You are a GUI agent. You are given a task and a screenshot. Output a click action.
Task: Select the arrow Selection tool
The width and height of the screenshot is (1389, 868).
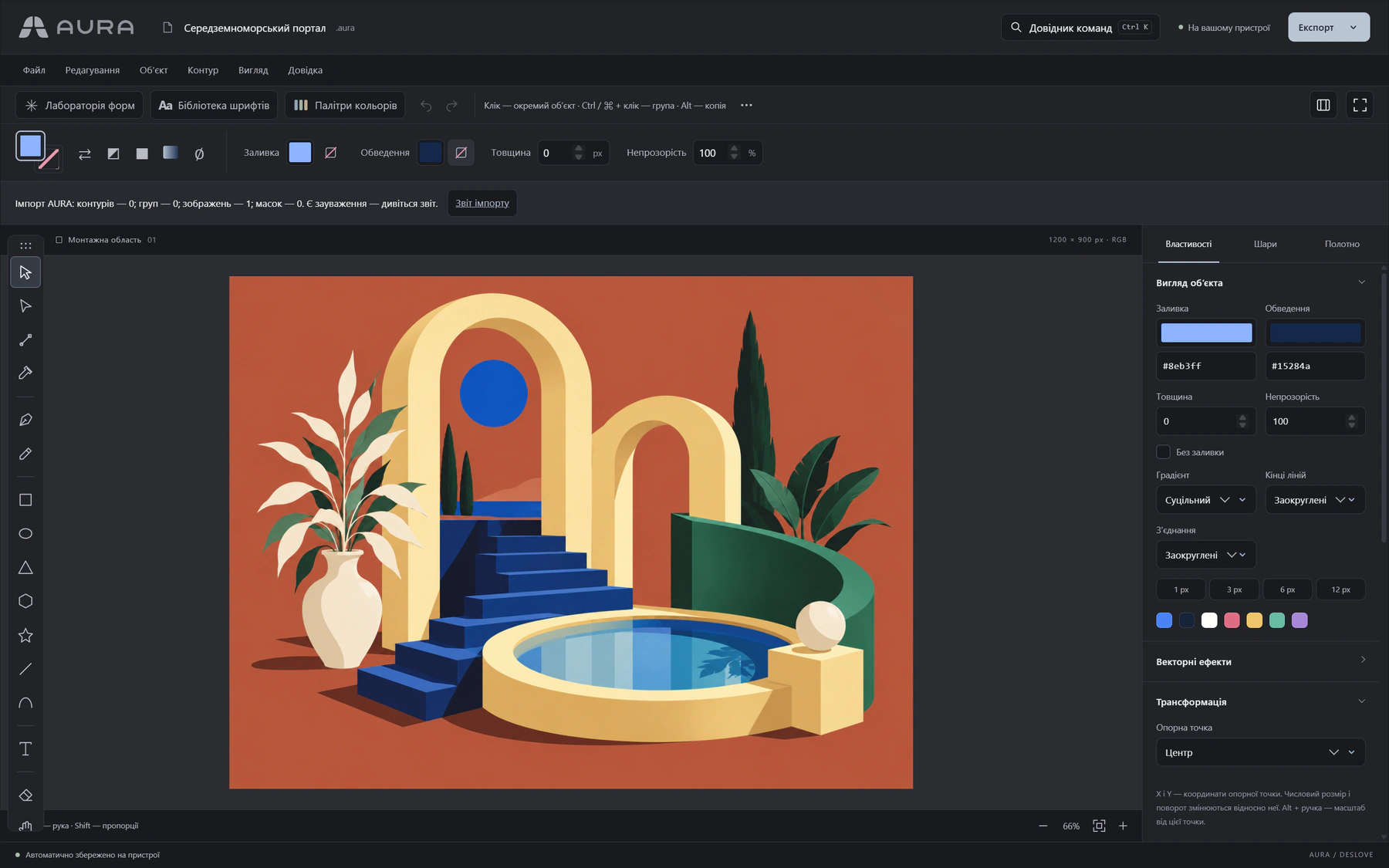(25, 272)
